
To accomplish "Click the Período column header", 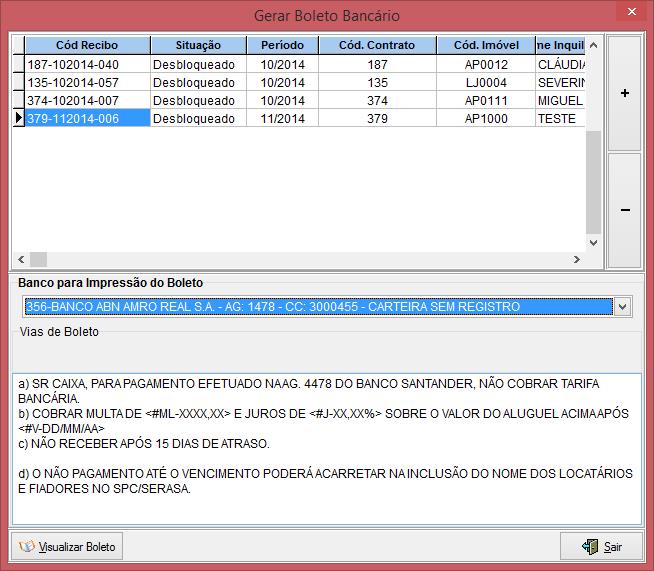I will coord(282,45).
